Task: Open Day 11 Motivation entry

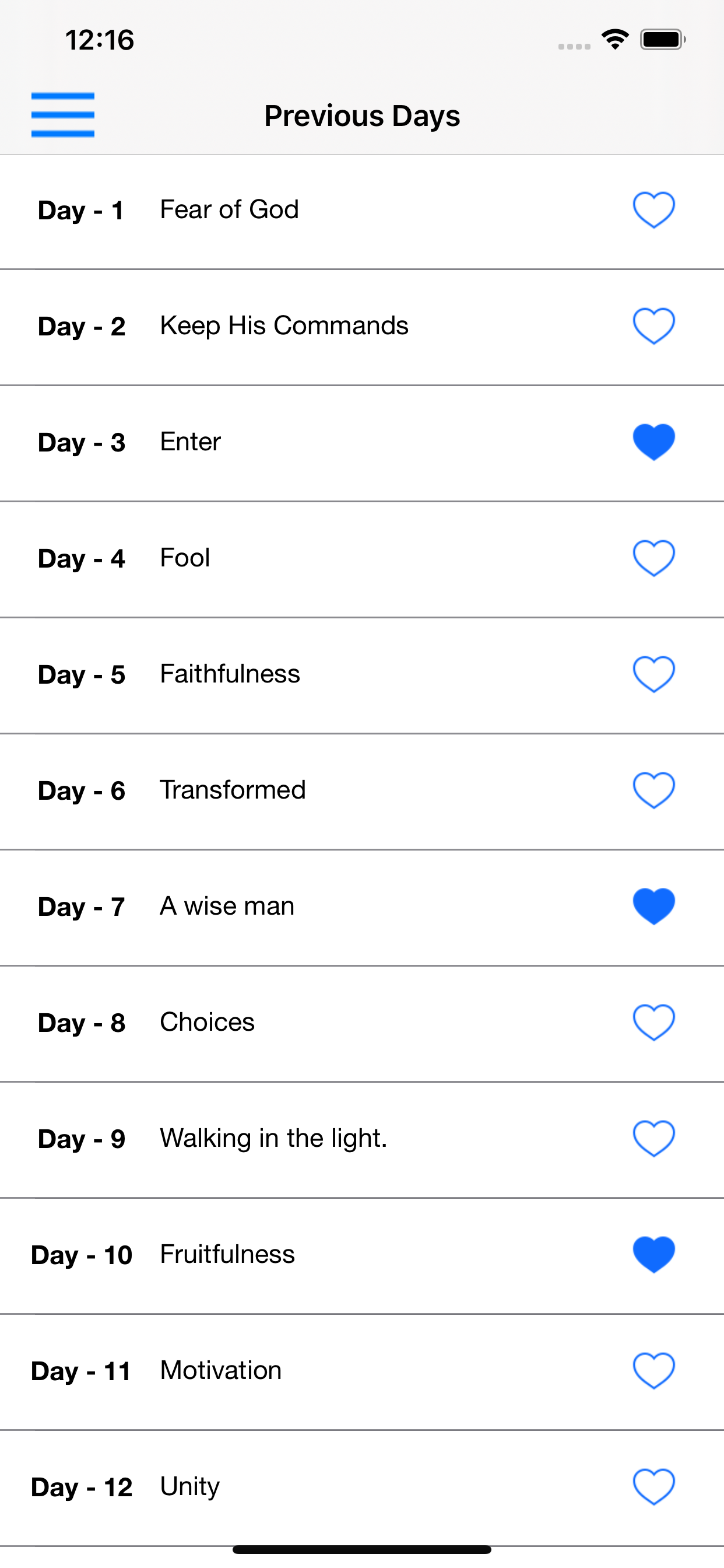Action: click(x=362, y=1373)
